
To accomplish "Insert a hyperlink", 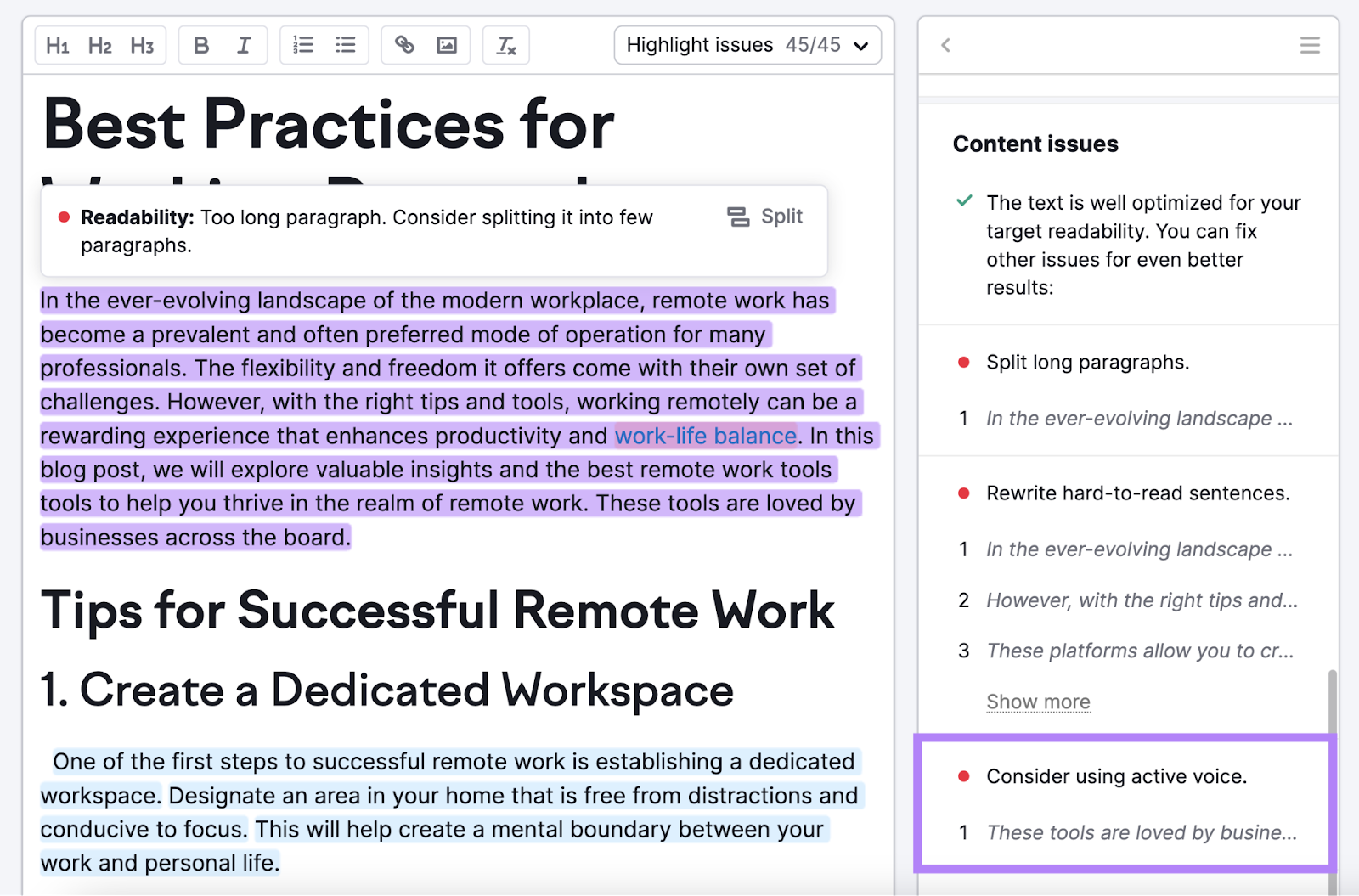I will click(404, 45).
